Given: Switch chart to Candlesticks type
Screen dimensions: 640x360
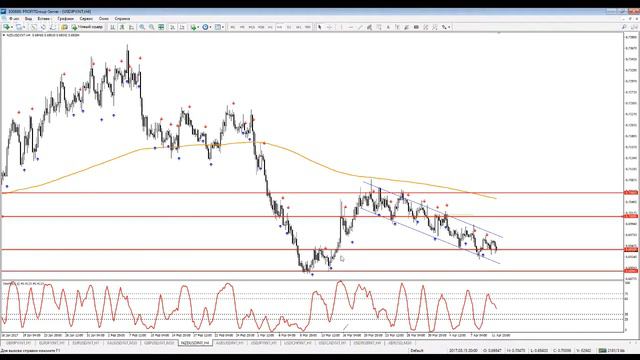Looking at the screenshot, I should point(122,27).
